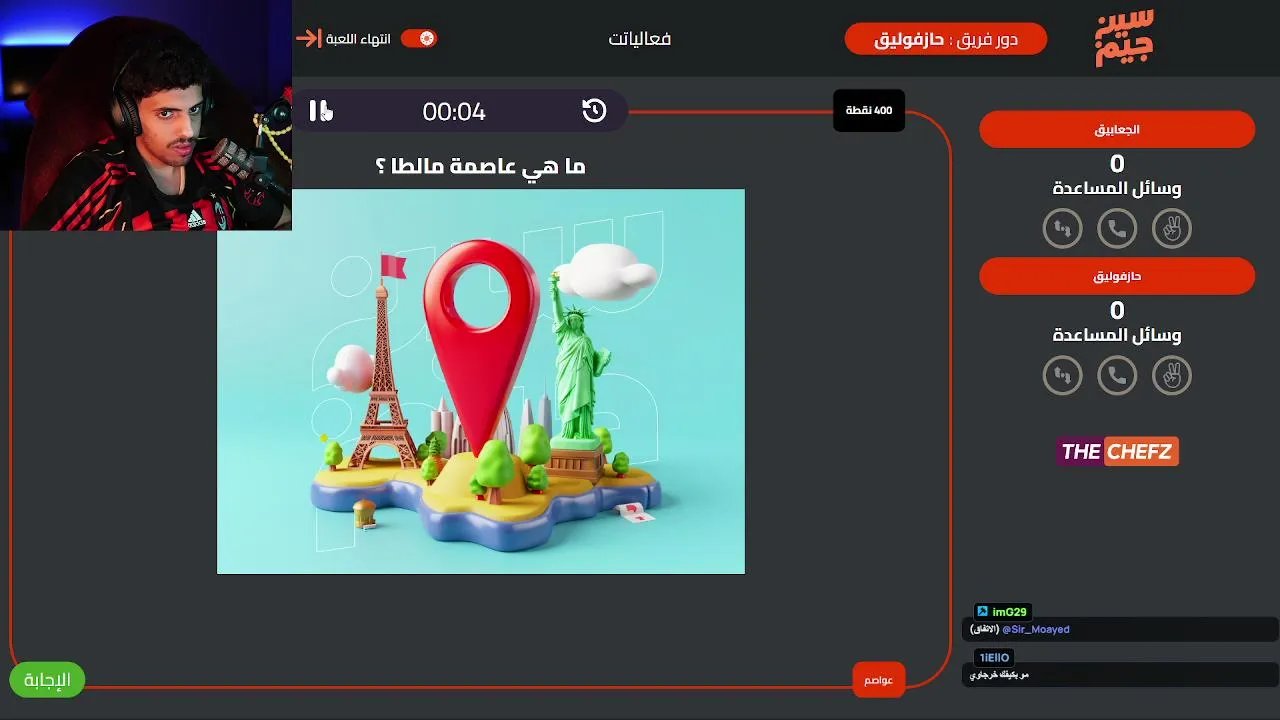Image resolution: width=1280 pixels, height=720 pixels.
Task: Click the عواصم category tag
Action: (x=878, y=680)
